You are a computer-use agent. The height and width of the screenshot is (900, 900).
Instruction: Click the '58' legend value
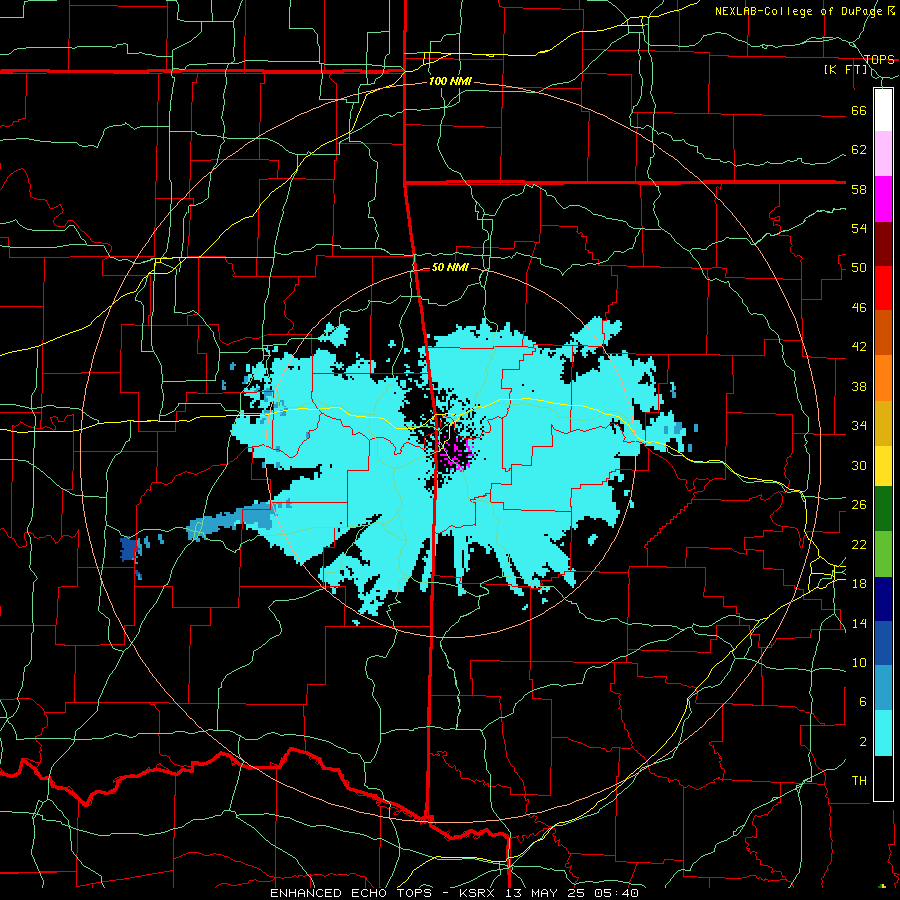859,189
